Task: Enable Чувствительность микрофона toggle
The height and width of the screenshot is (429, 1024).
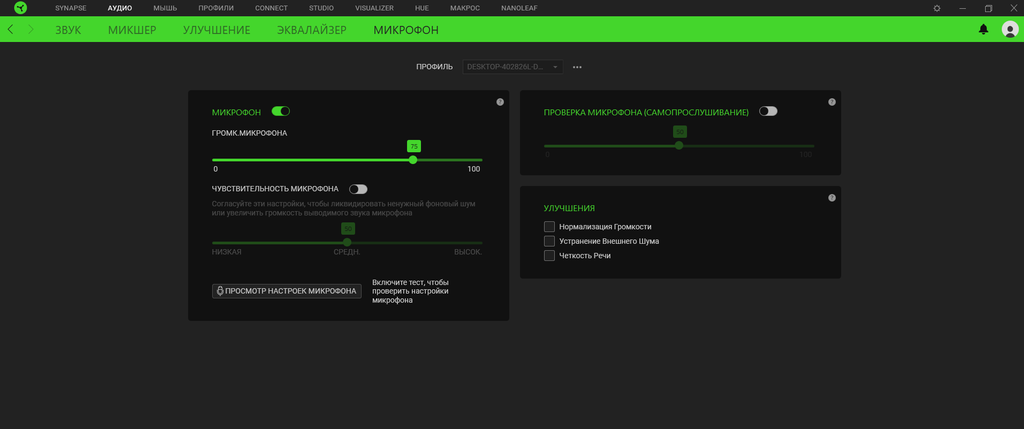Action: pyautogui.click(x=358, y=189)
